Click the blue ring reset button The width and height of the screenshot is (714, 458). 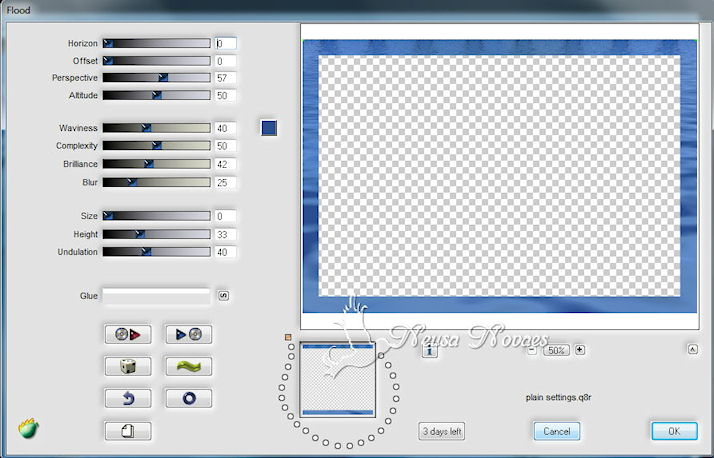click(189, 398)
